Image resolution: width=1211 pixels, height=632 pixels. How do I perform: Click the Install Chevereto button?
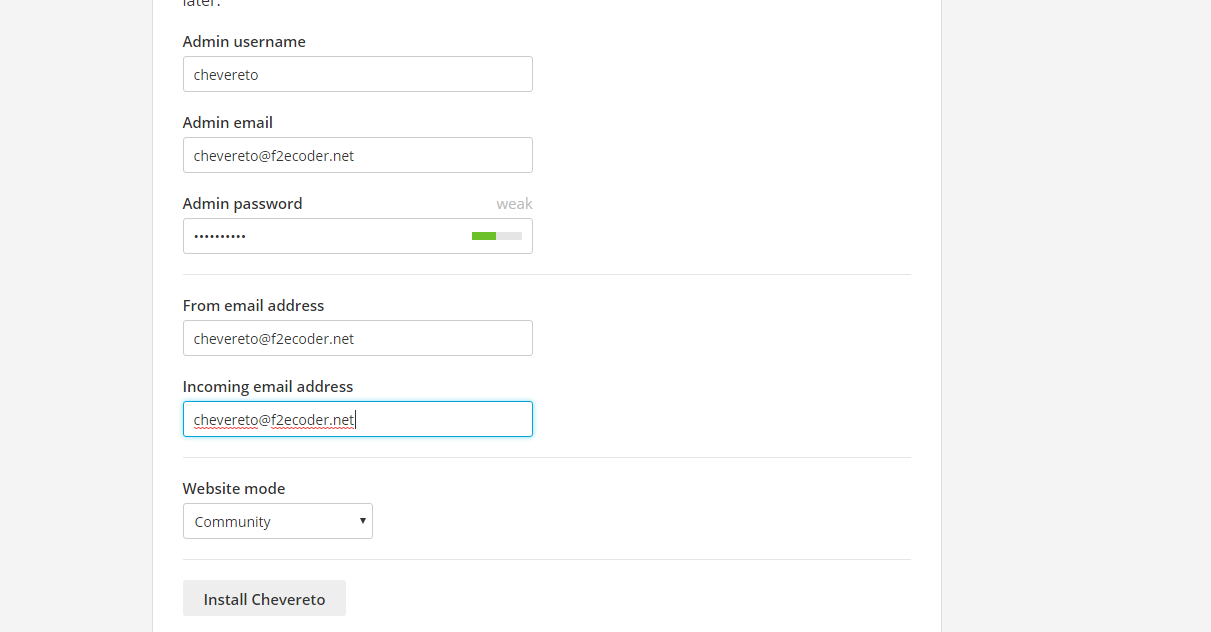pyautogui.click(x=264, y=598)
